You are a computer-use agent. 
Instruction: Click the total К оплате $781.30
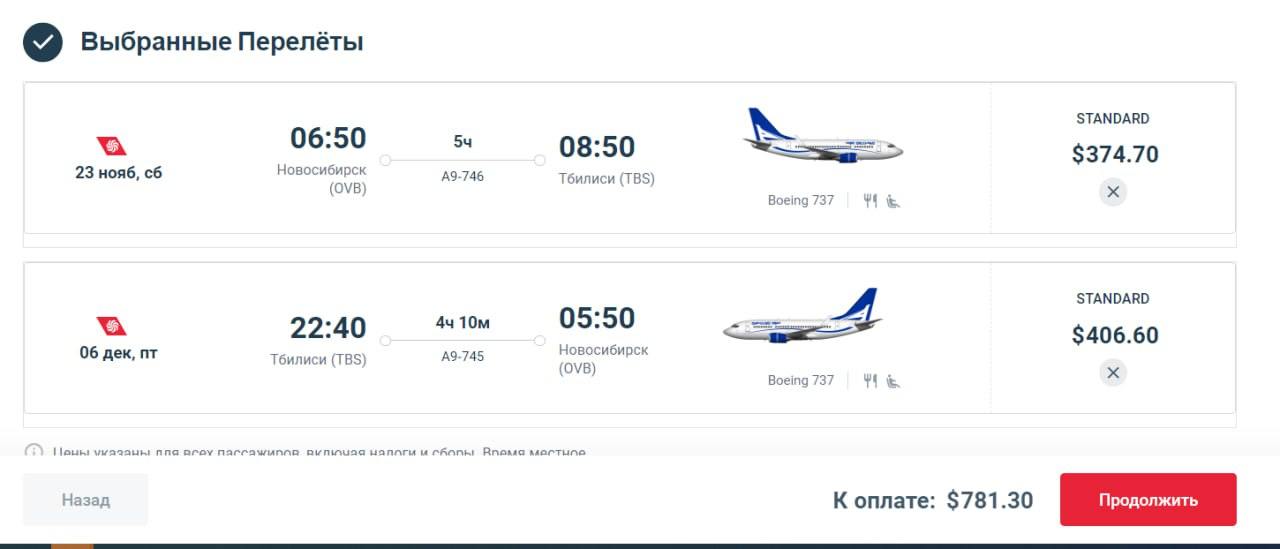[933, 500]
